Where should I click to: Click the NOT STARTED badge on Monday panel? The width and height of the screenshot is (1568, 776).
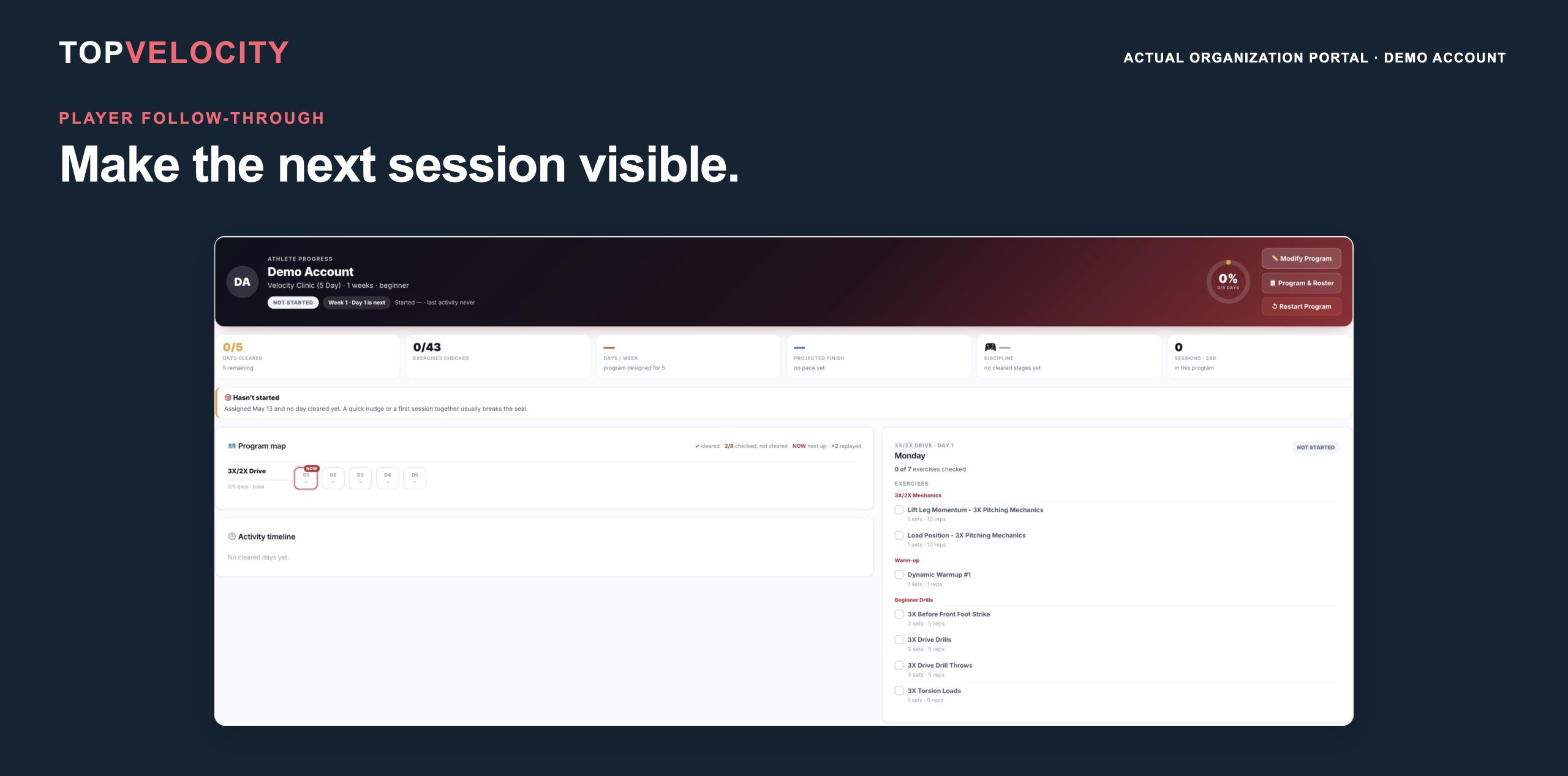1316,448
